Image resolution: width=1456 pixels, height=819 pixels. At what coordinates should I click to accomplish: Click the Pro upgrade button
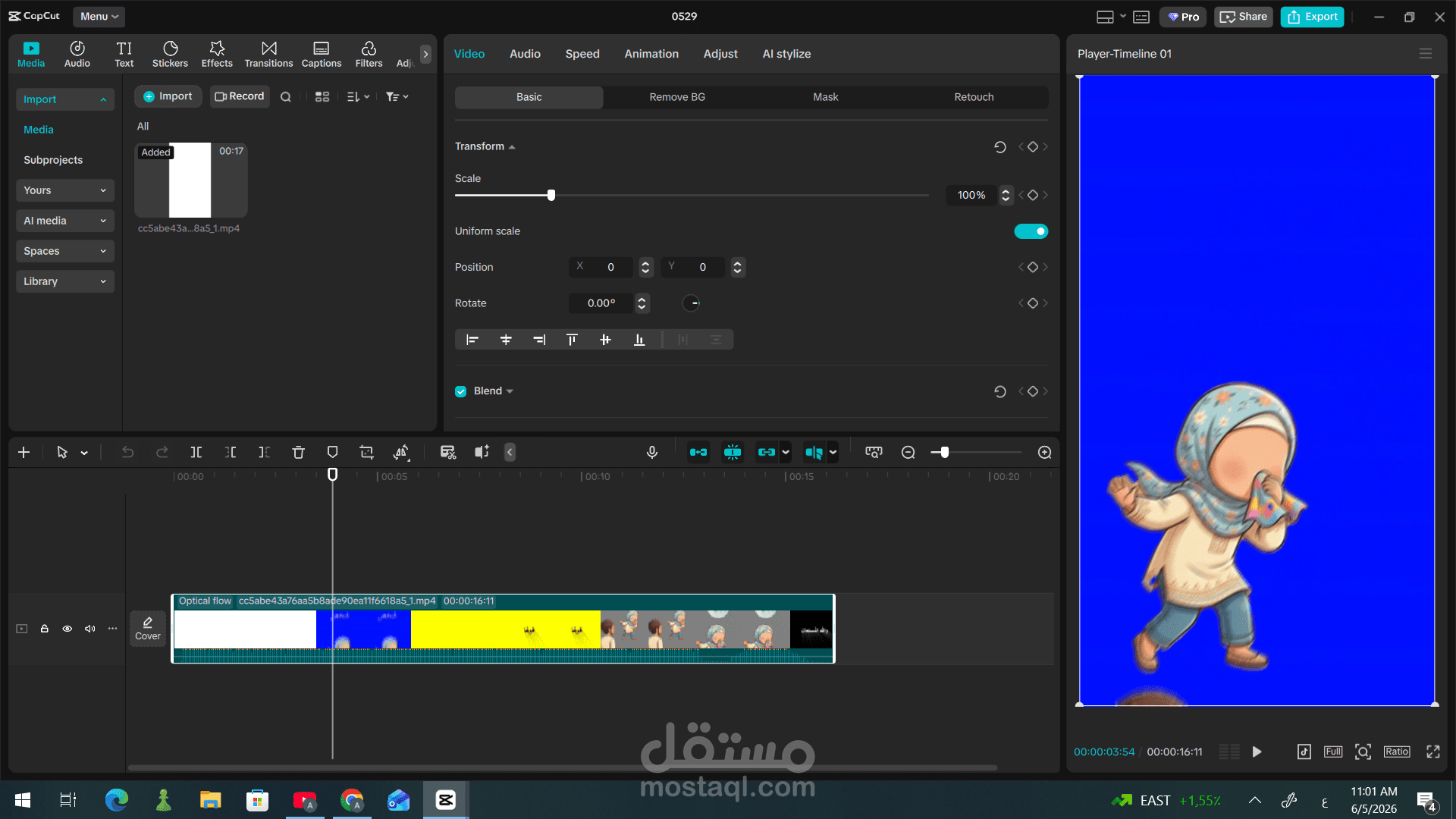pyautogui.click(x=1183, y=17)
